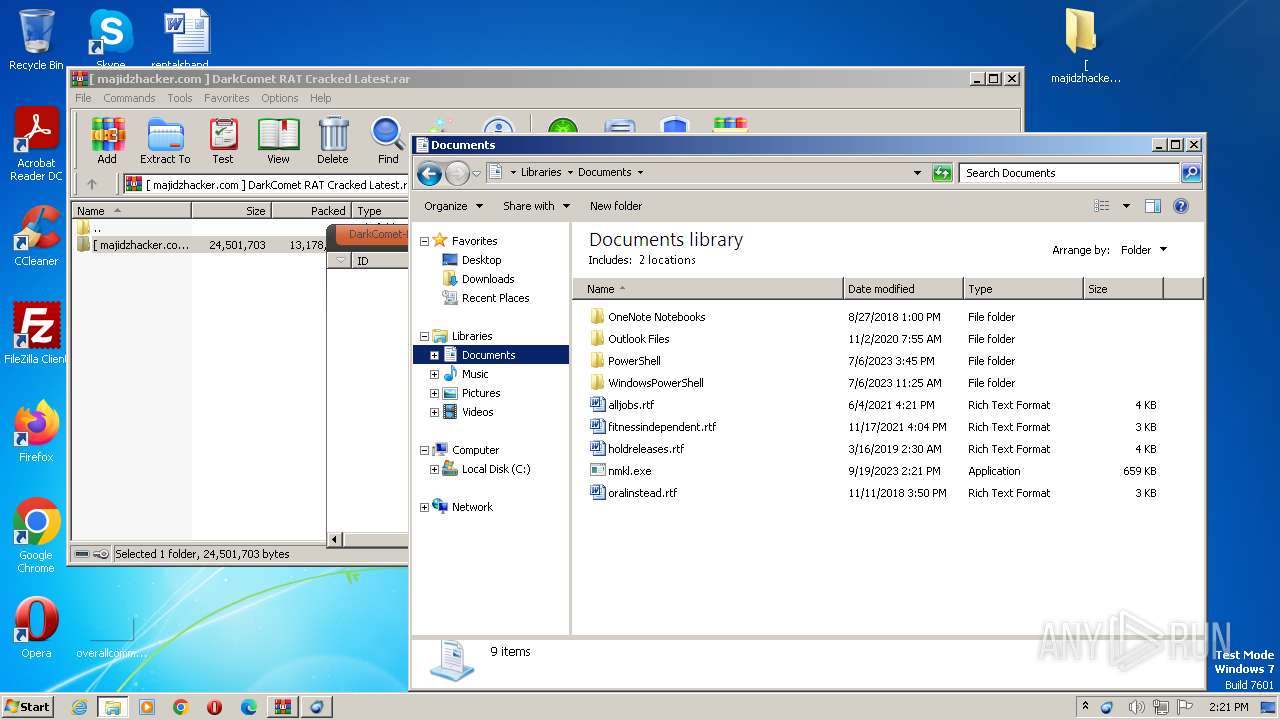Expand Documents tree node
Image resolution: width=1280 pixels, height=720 pixels.
tap(434, 355)
